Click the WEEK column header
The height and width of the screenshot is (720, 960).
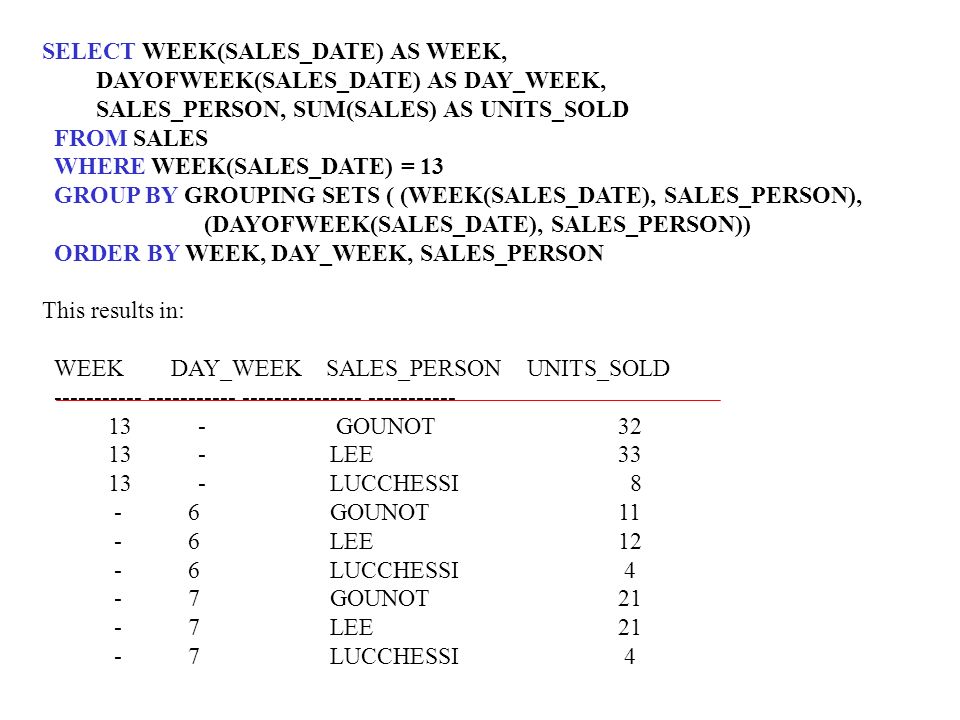point(89,369)
